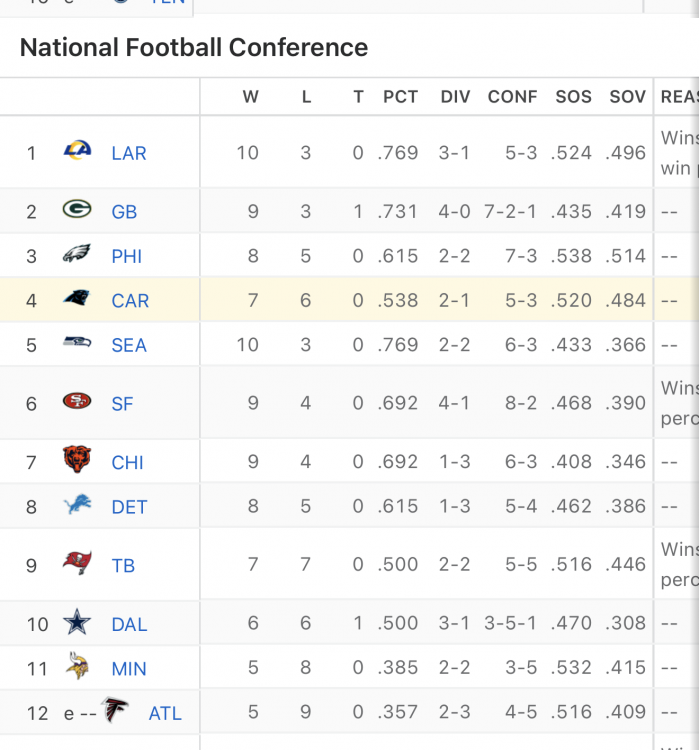The image size is (699, 750).
Task: Click the Seattle Seahawks logo
Action: coord(77,344)
